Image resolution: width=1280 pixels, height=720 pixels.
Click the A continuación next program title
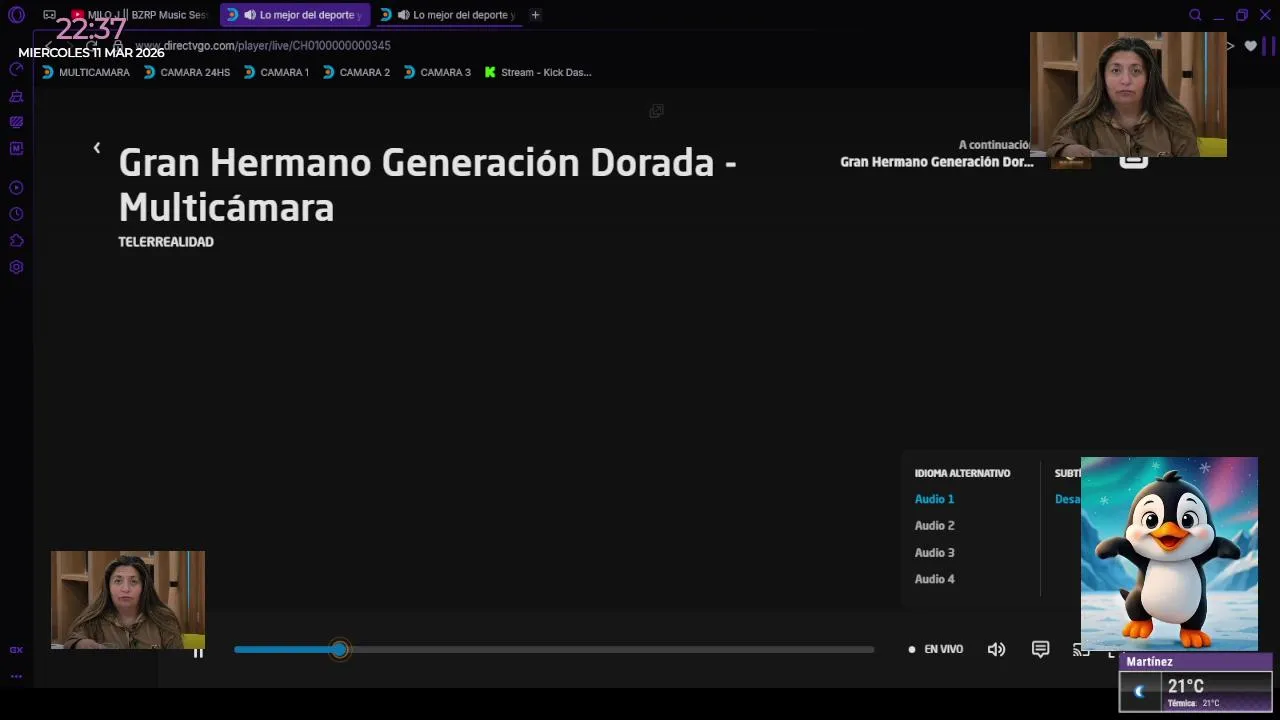pyautogui.click(x=936, y=162)
